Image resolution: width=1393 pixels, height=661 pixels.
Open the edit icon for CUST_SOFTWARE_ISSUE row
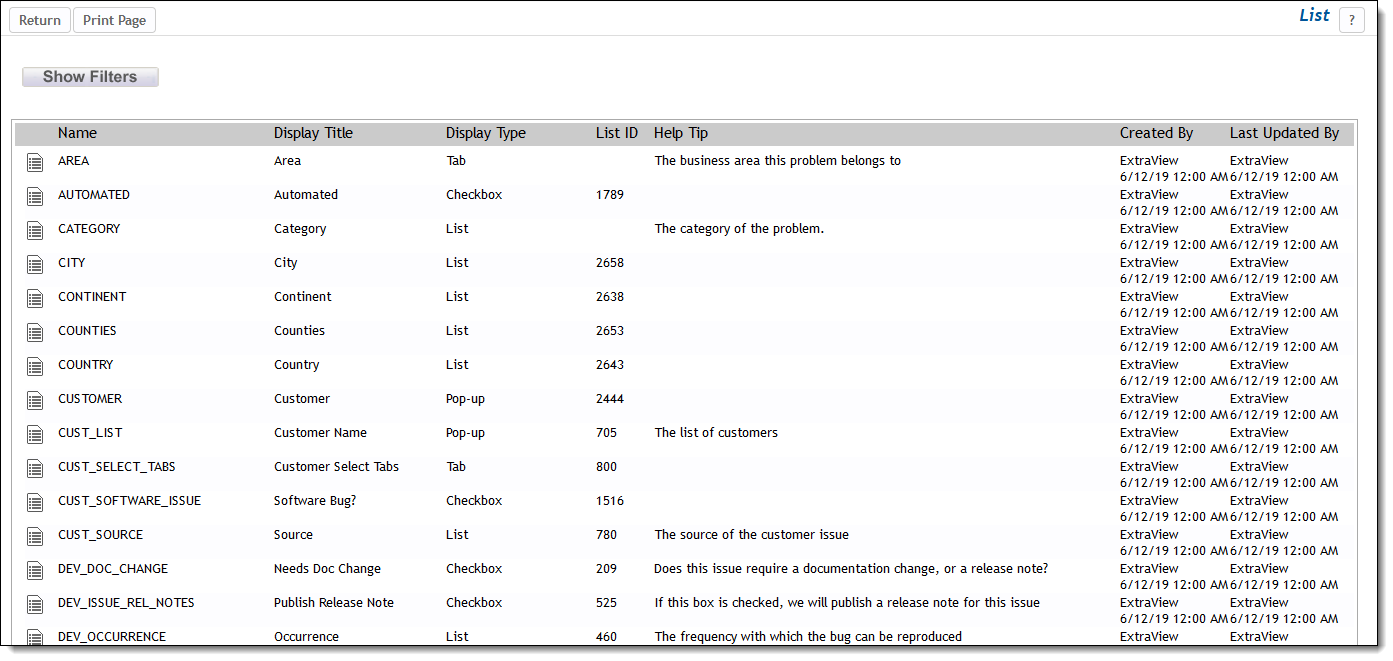35,502
